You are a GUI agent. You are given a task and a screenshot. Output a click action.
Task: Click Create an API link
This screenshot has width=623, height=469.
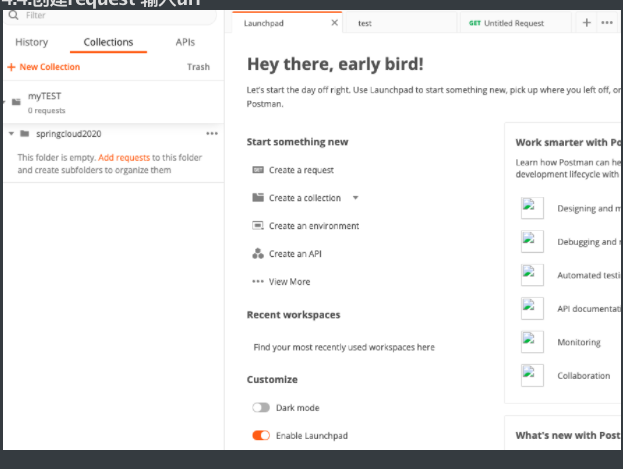295,254
